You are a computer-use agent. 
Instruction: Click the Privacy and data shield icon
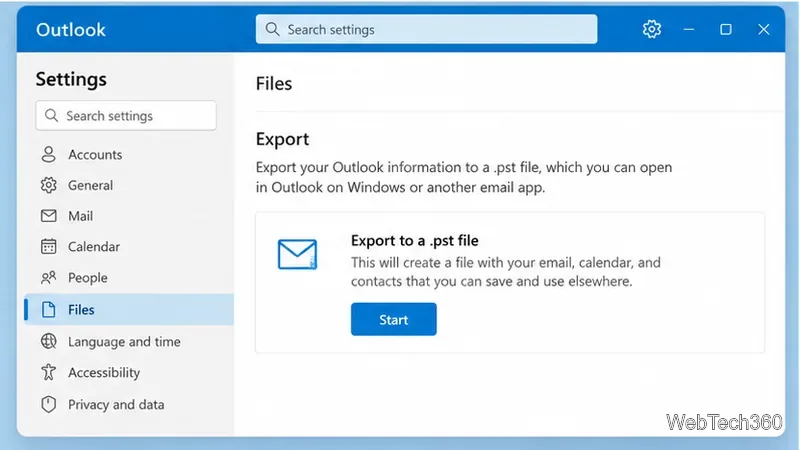(x=48, y=404)
